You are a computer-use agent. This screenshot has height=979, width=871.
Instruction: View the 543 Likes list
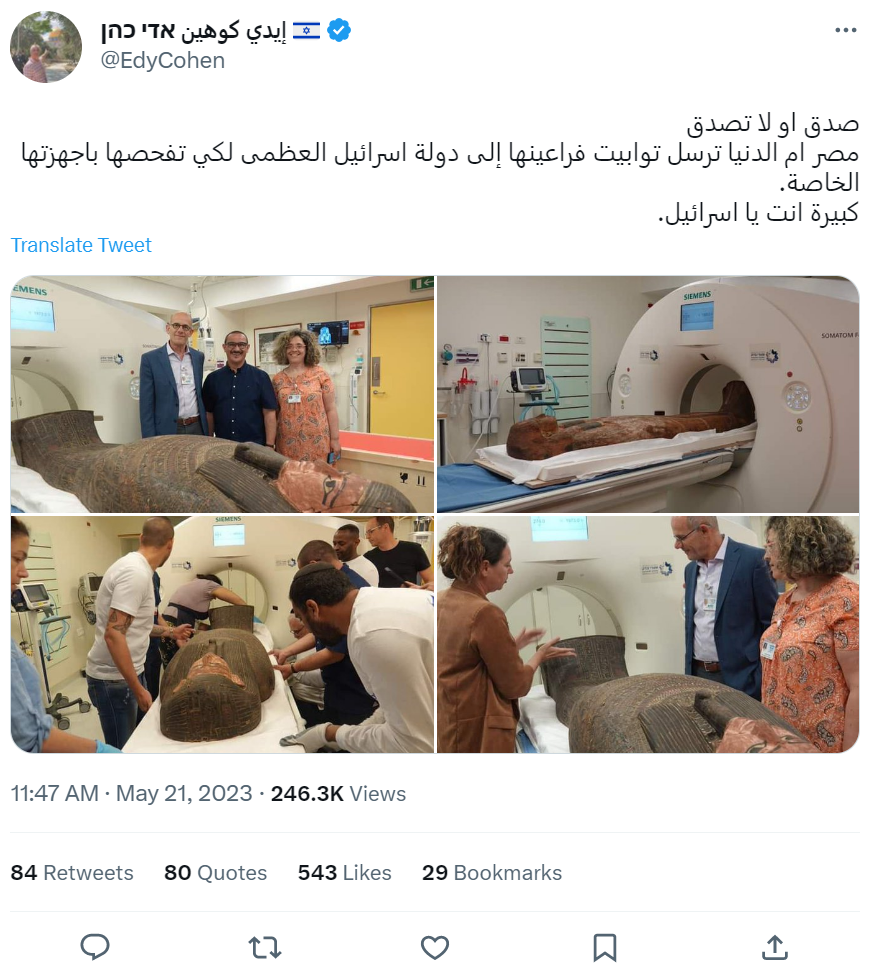[x=345, y=872]
